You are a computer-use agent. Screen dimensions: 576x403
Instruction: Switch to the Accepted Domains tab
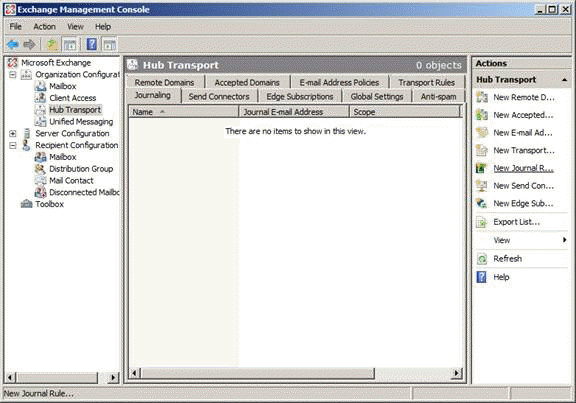pos(247,82)
